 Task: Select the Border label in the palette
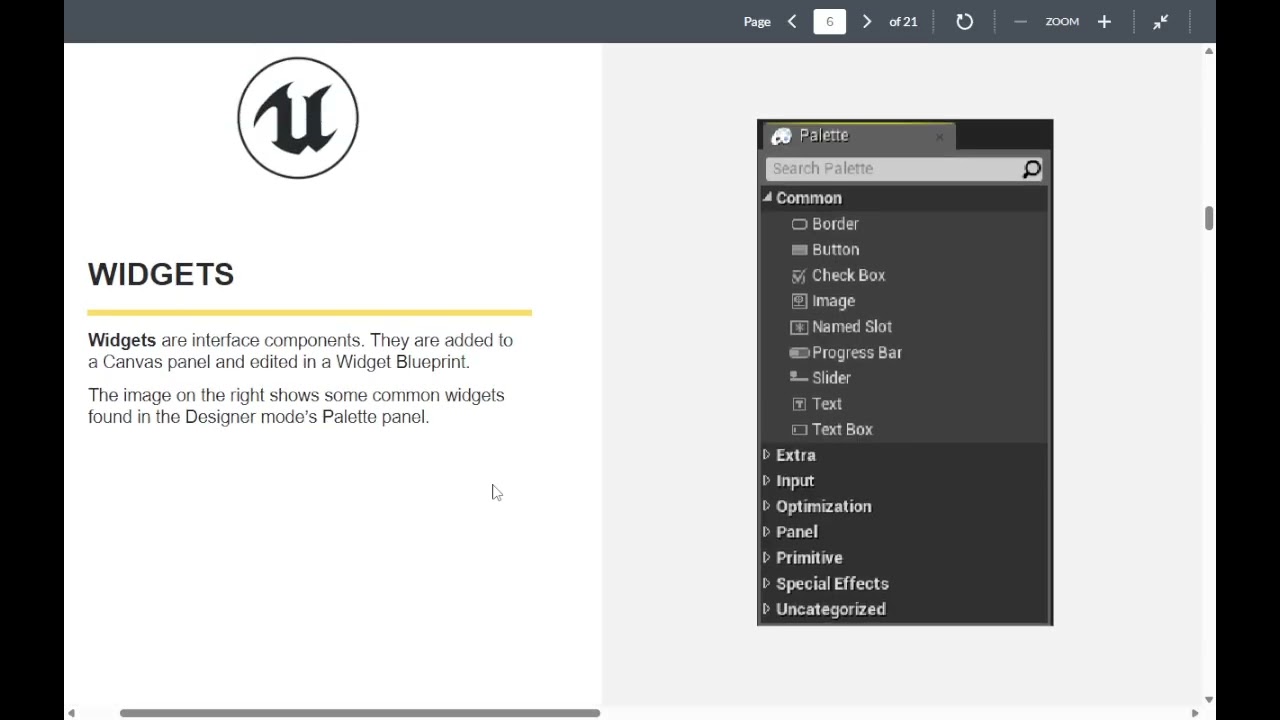click(835, 224)
